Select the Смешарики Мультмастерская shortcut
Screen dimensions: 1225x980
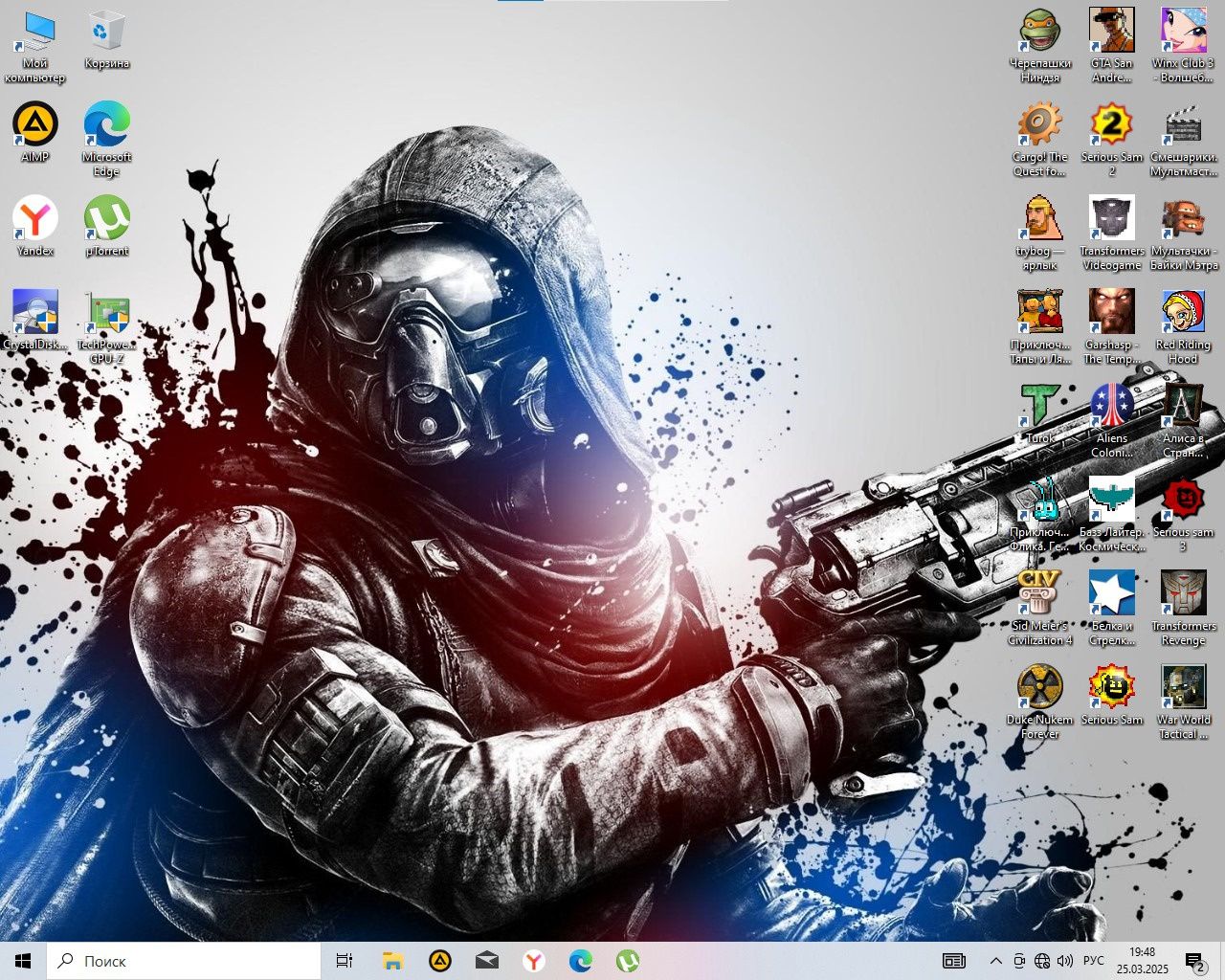coord(1182,141)
